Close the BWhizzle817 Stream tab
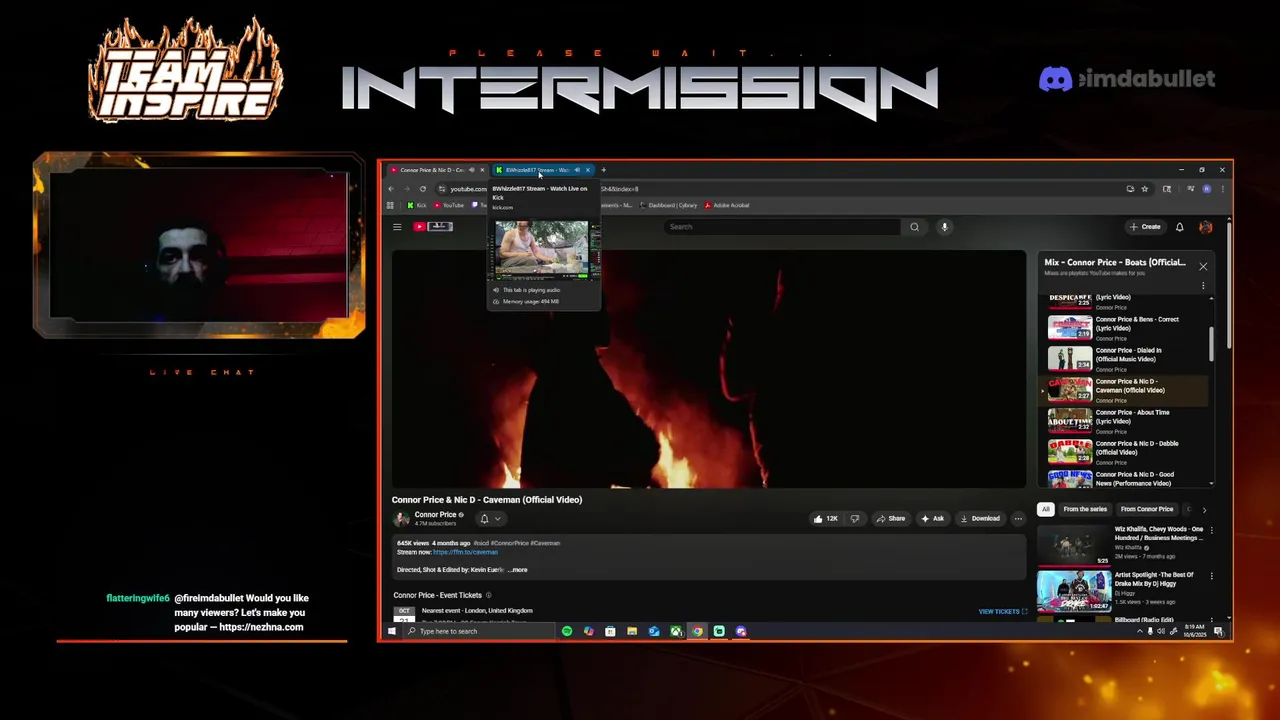 [x=588, y=170]
